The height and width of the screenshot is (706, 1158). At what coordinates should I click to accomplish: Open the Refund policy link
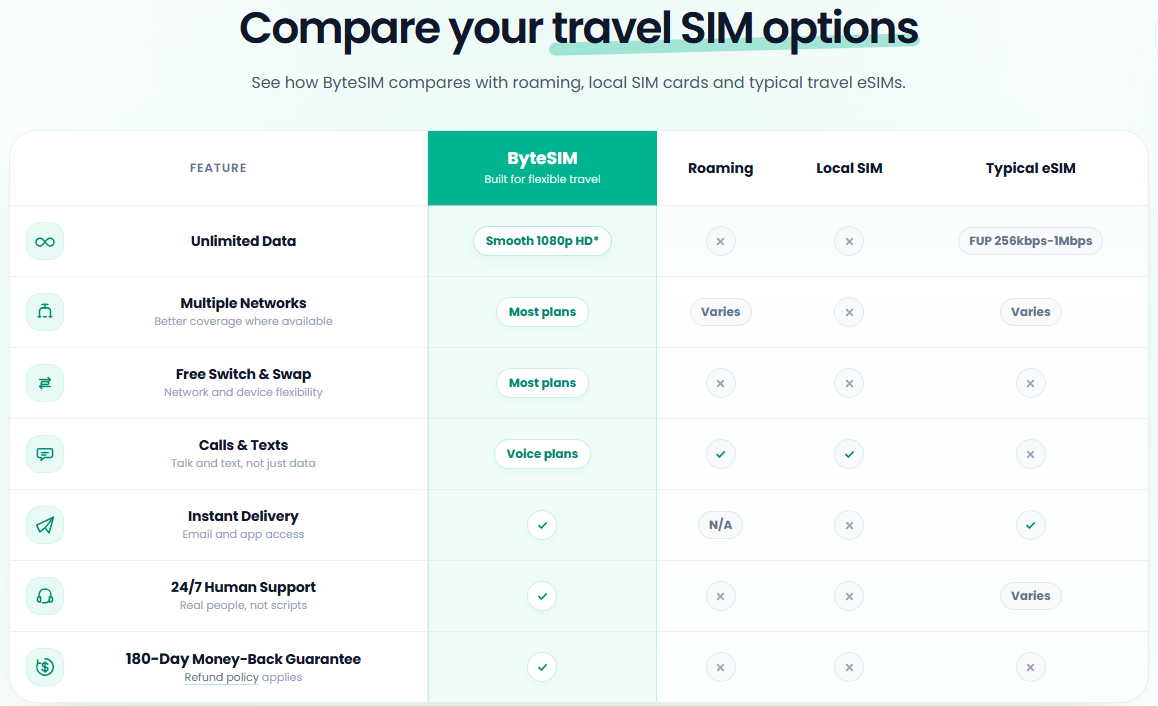[x=222, y=677]
